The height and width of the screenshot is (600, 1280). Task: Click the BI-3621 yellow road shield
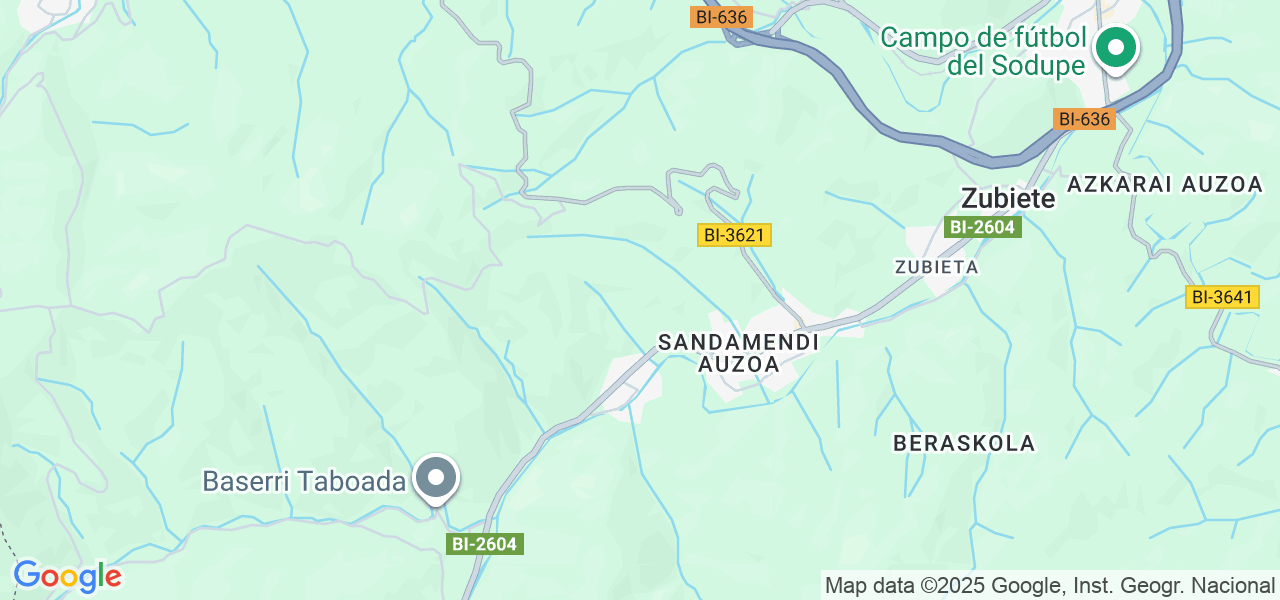tap(734, 236)
